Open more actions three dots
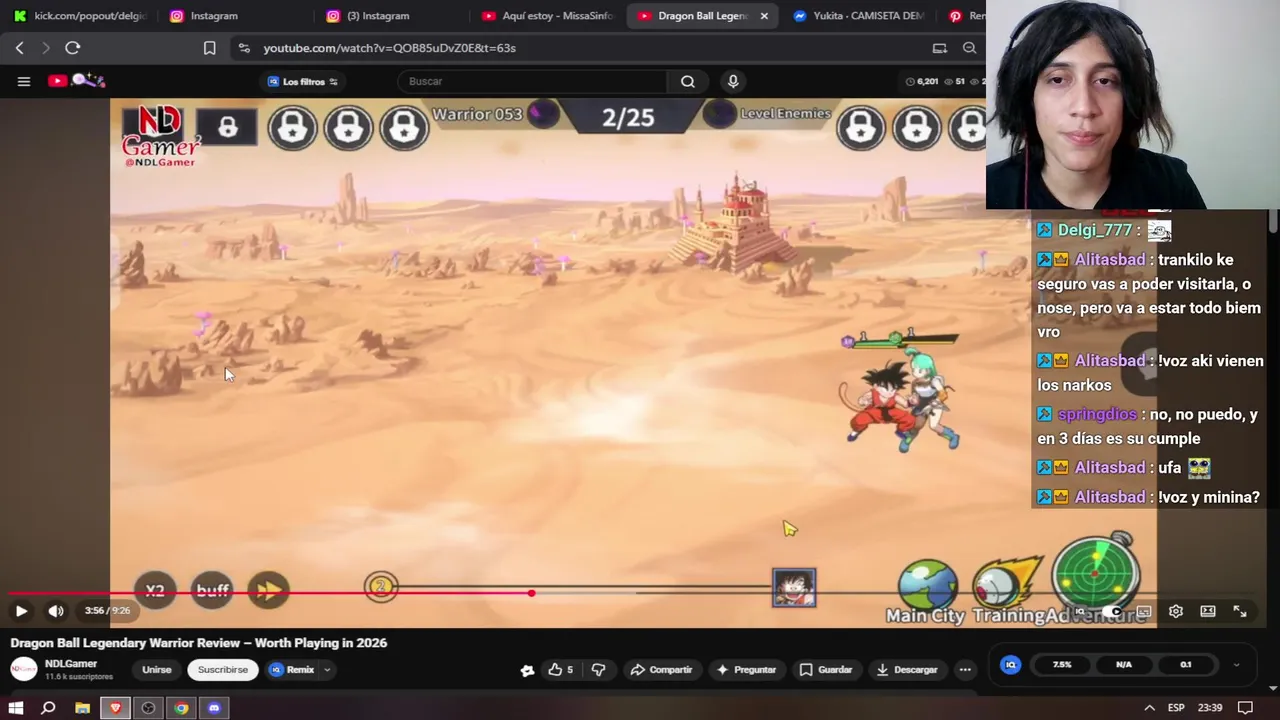The image size is (1280, 720). [965, 670]
